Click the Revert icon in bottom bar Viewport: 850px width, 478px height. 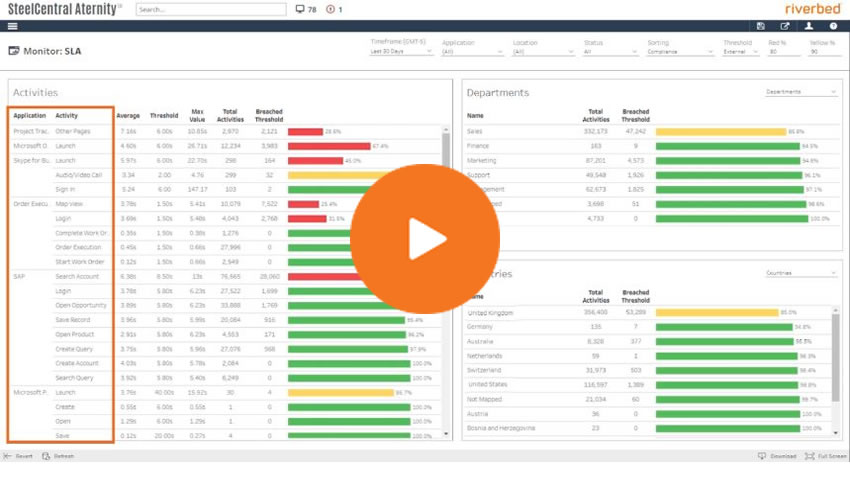(7, 456)
